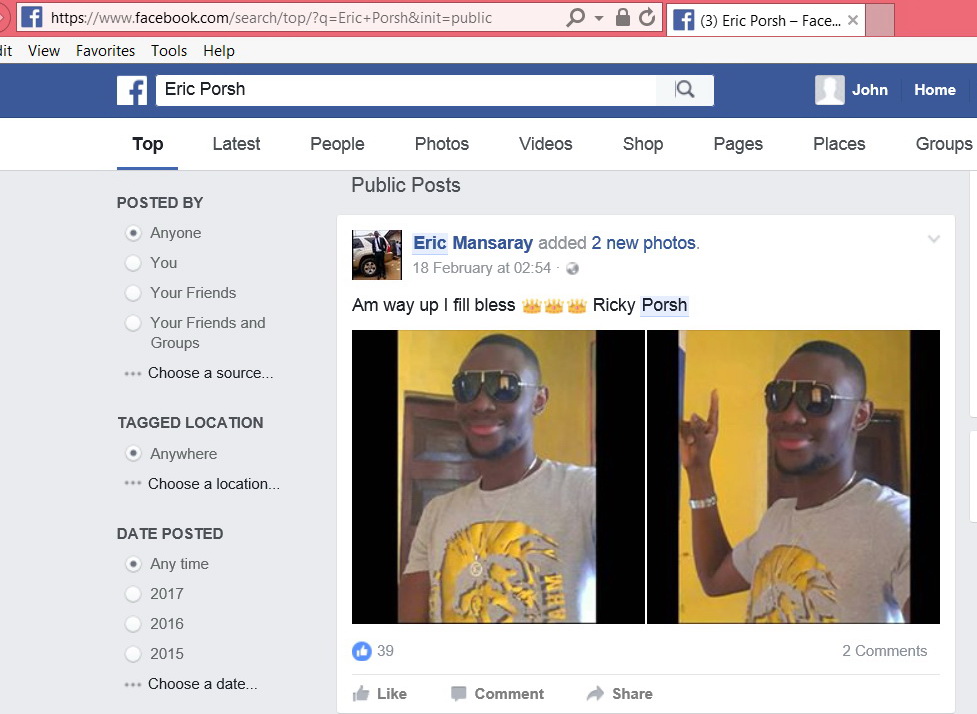Viewport: 977px width, 714px height.
Task: Click the browser refresh arrow icon
Action: click(647, 17)
